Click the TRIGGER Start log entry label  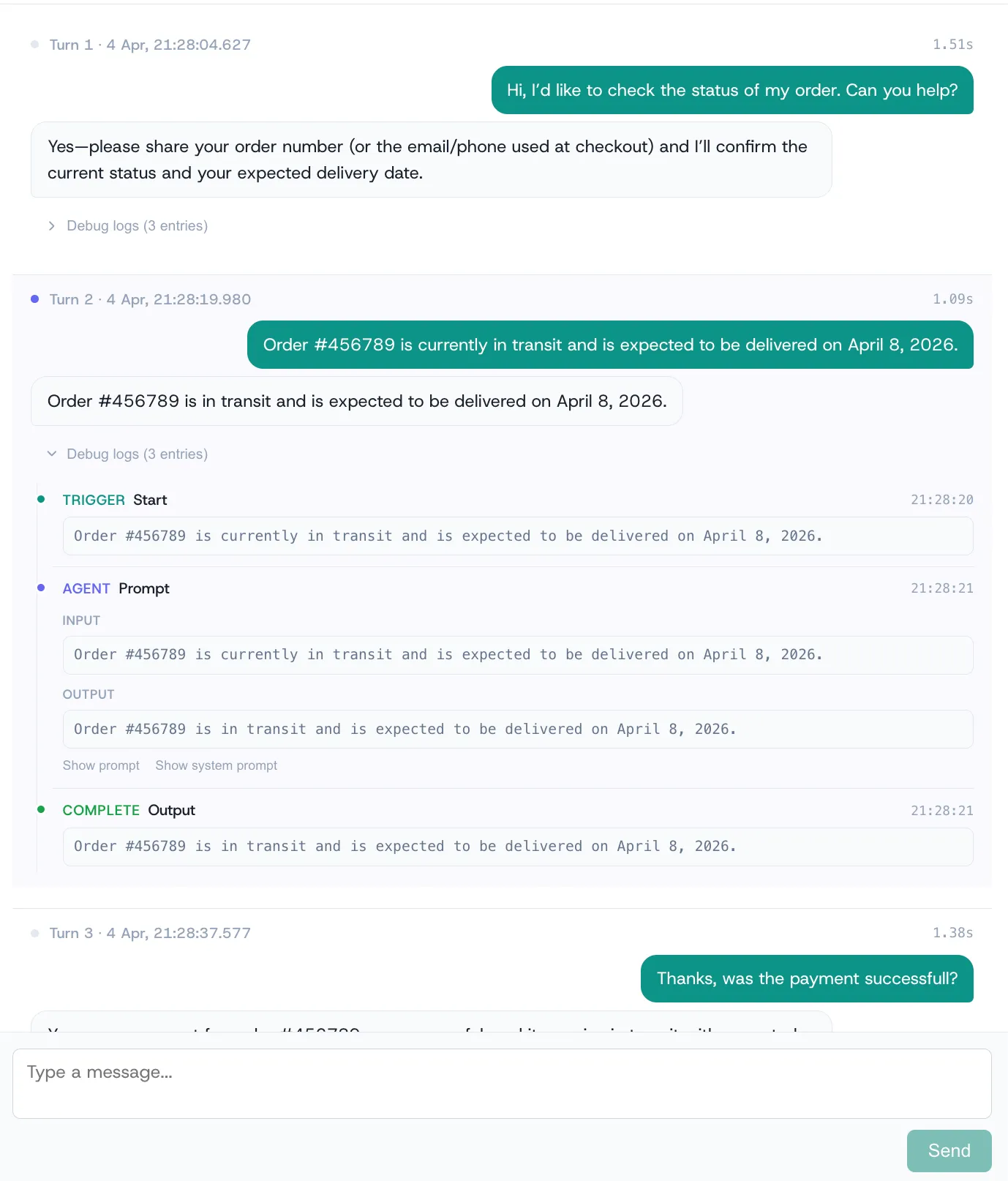113,499
